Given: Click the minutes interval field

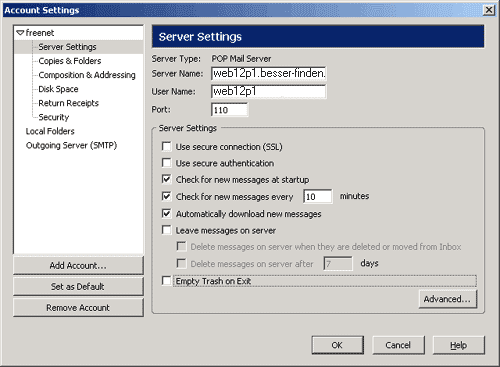Looking at the screenshot, I should (318, 196).
